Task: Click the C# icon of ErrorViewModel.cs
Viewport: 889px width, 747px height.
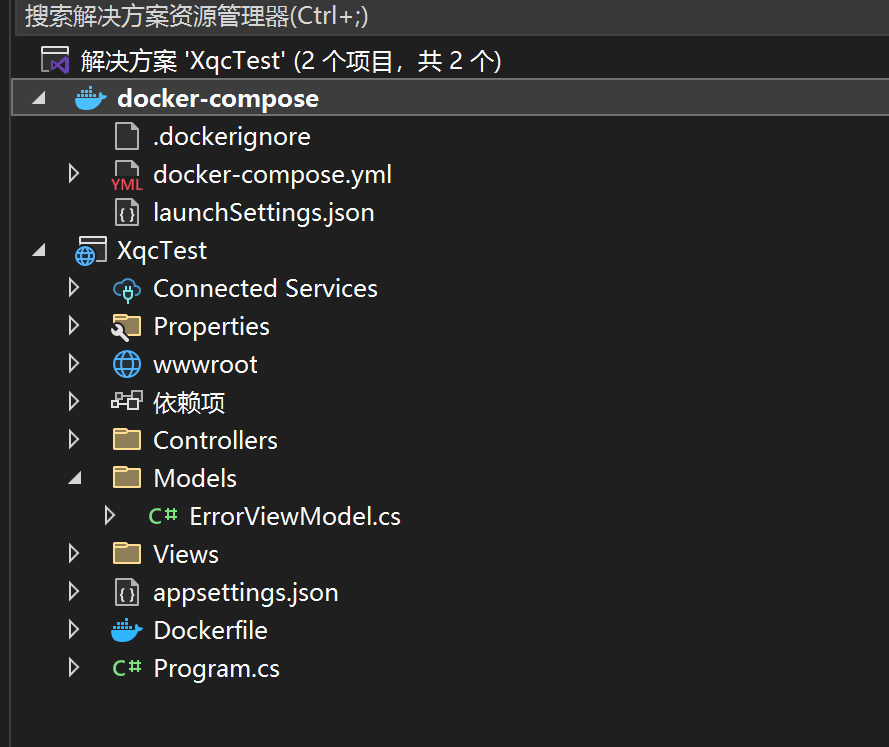Action: point(163,516)
